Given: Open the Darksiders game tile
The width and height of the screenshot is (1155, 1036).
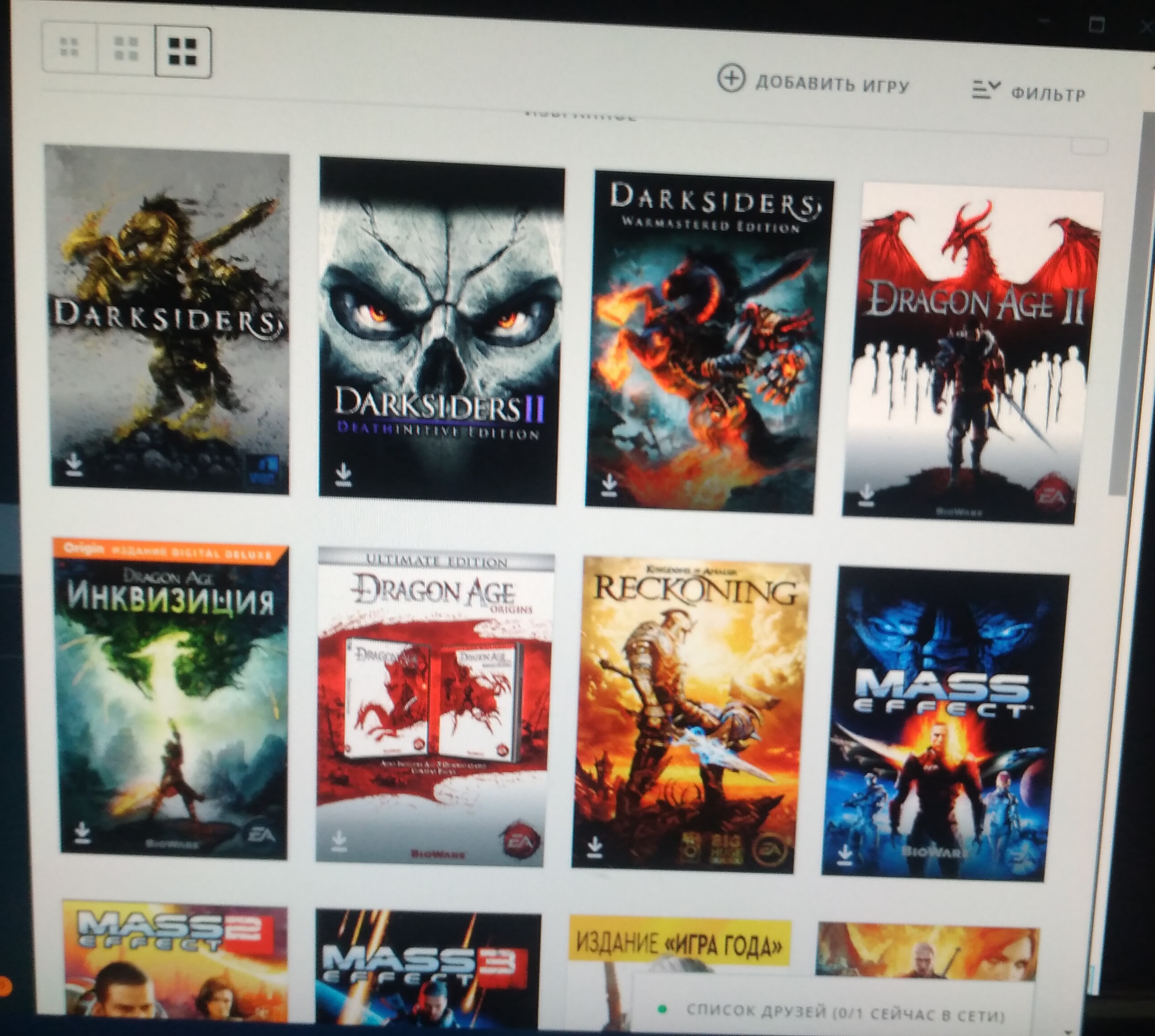Looking at the screenshot, I should (170, 319).
